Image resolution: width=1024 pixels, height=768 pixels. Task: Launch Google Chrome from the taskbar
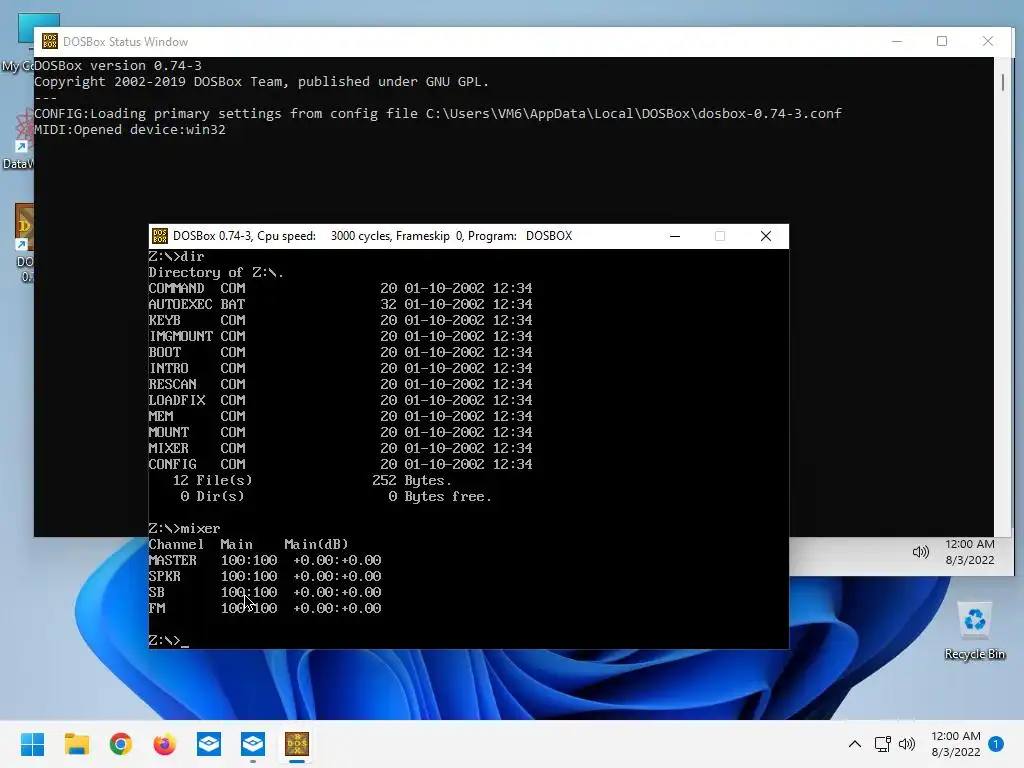point(121,744)
